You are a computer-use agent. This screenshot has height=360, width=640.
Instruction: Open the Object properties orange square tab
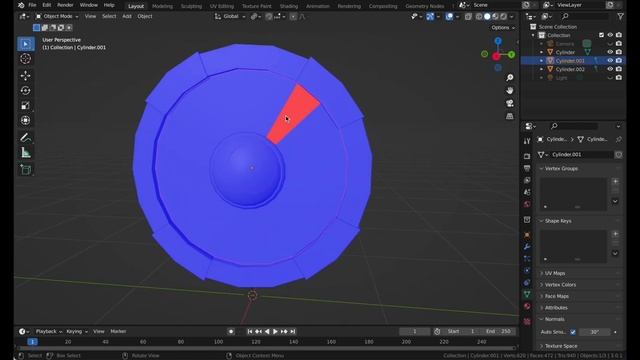527,235
